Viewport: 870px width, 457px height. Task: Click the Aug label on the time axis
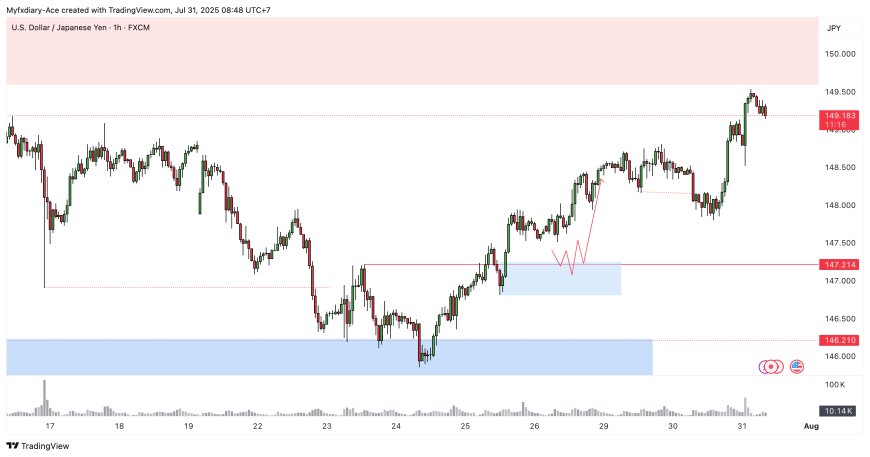(811, 426)
